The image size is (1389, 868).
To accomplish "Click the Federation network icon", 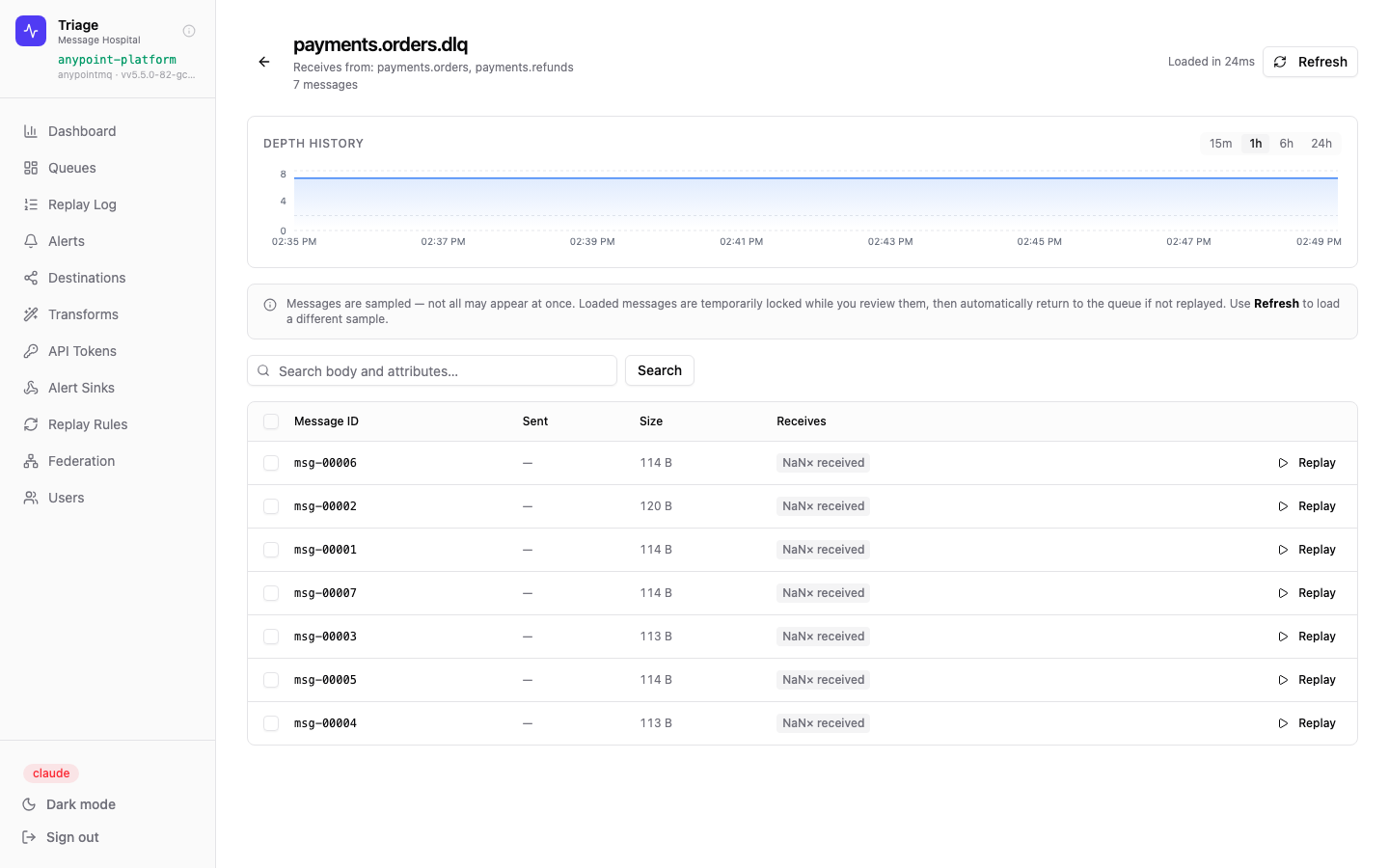I will click(x=31, y=461).
